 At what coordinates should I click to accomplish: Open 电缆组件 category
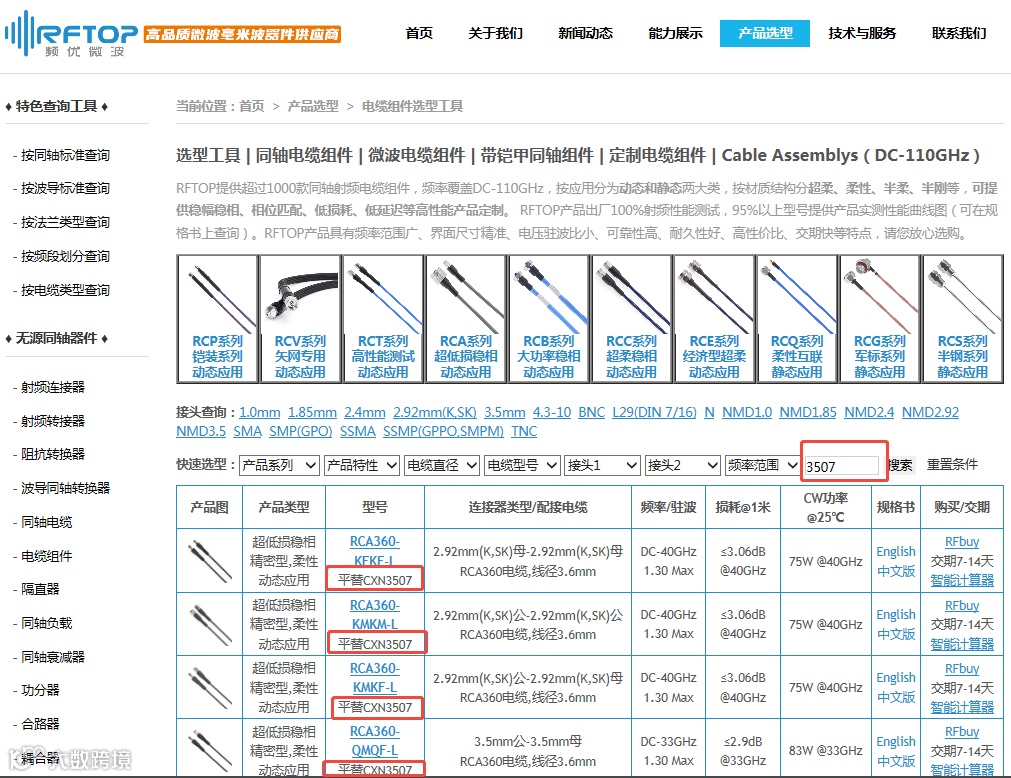pyautogui.click(x=46, y=557)
